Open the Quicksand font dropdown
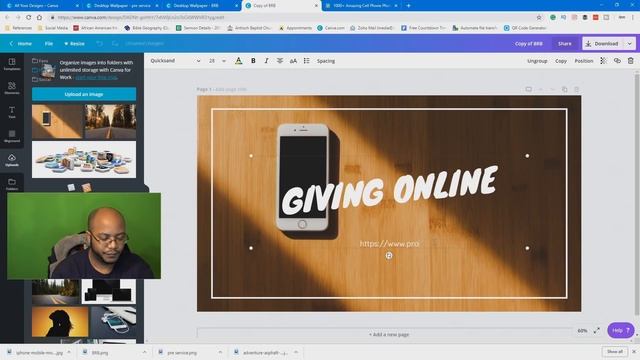The image size is (640, 360). point(175,61)
